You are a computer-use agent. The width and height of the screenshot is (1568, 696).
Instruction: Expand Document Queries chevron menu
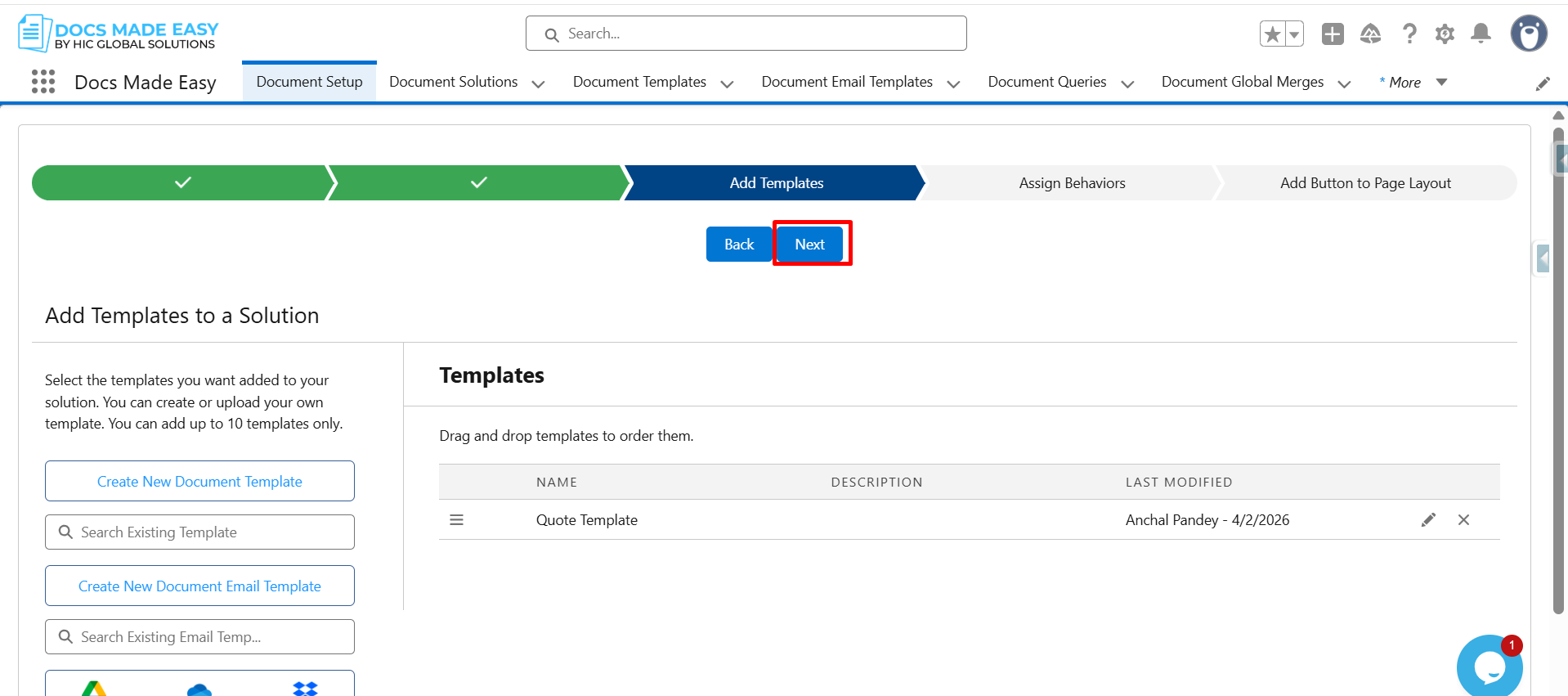pyautogui.click(x=1127, y=83)
